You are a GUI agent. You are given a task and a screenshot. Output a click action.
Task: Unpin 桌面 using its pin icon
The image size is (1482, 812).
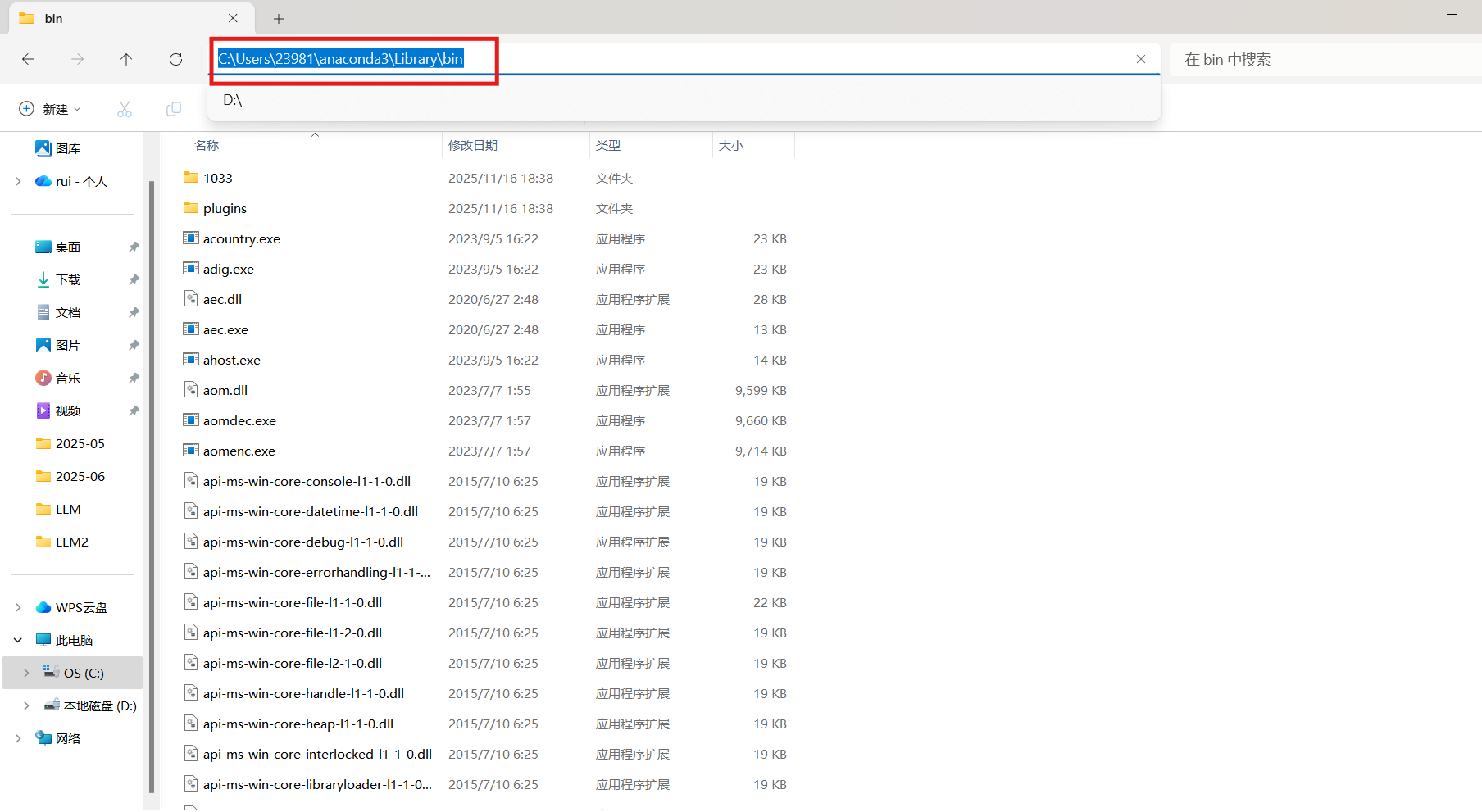pos(134,247)
